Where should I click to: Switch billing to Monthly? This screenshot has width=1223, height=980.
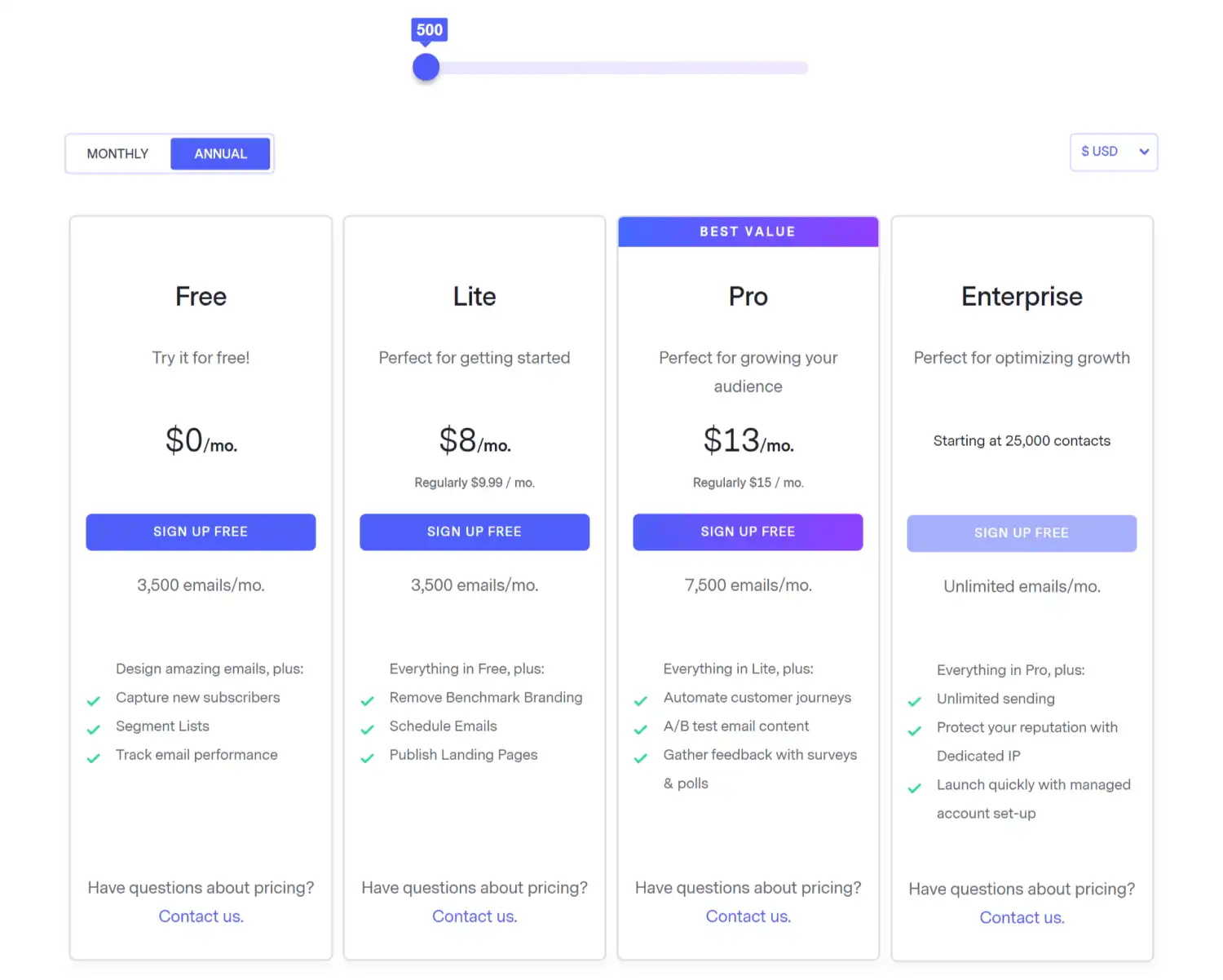pos(117,154)
